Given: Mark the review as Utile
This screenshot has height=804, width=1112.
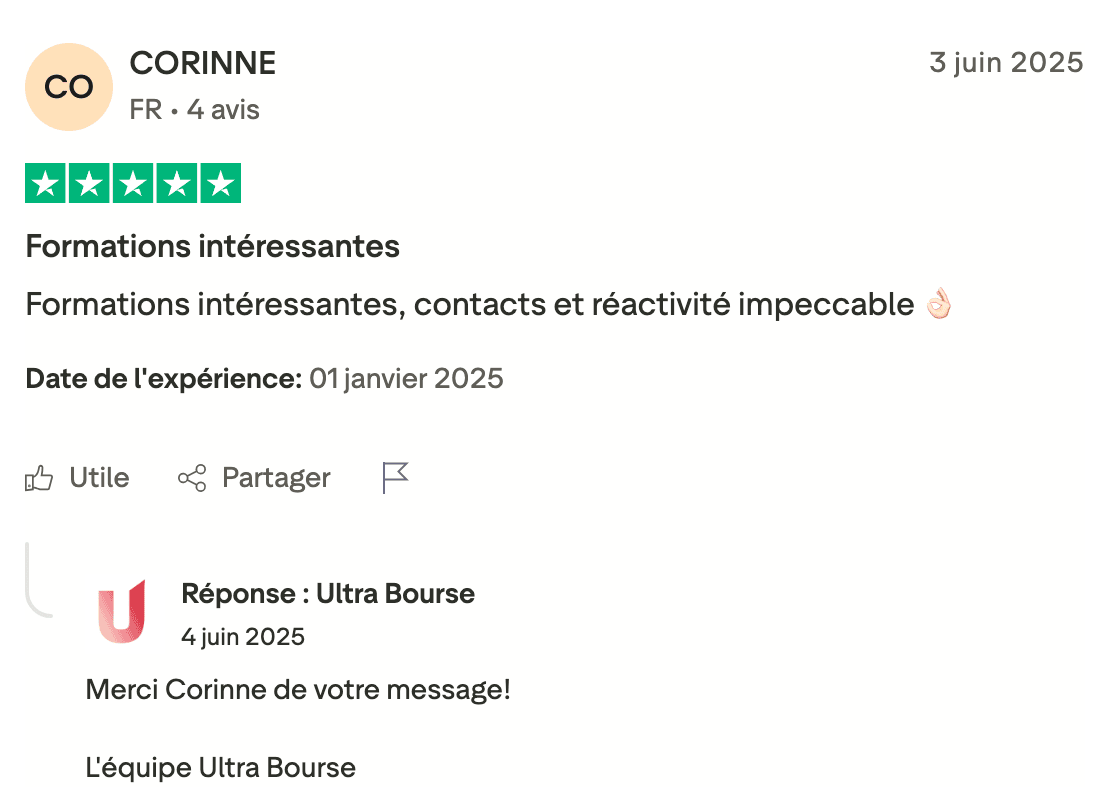Looking at the screenshot, I should [x=99, y=478].
